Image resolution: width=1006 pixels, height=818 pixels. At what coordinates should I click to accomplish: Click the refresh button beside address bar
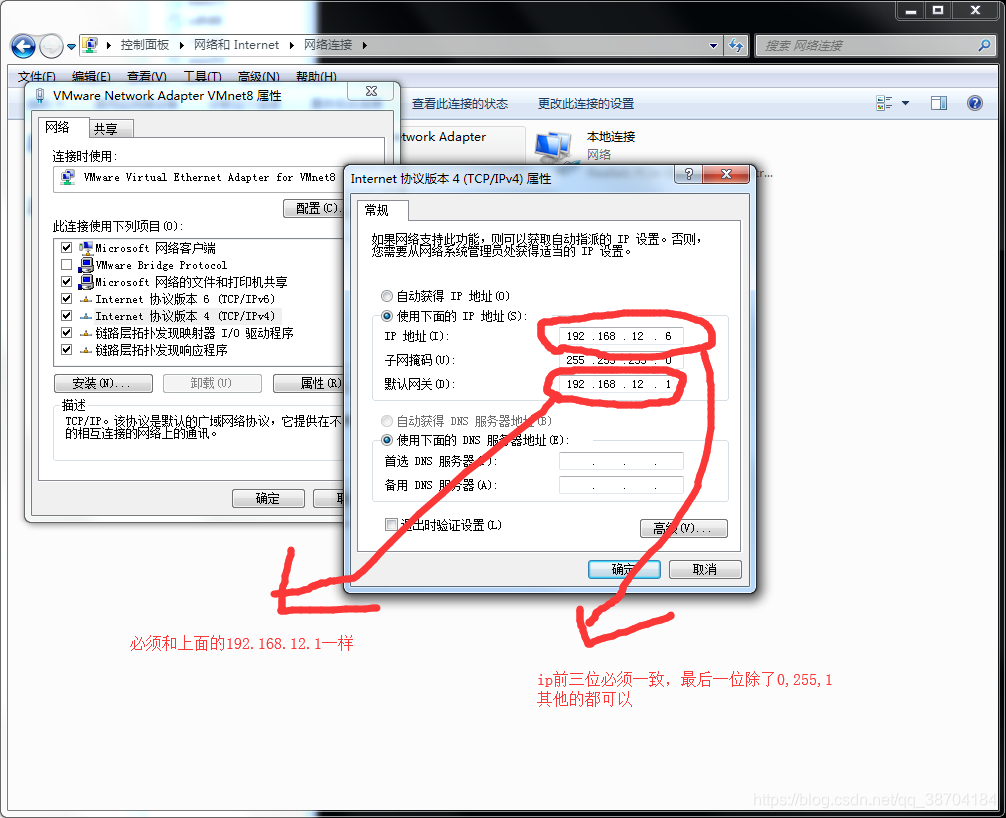(x=736, y=46)
